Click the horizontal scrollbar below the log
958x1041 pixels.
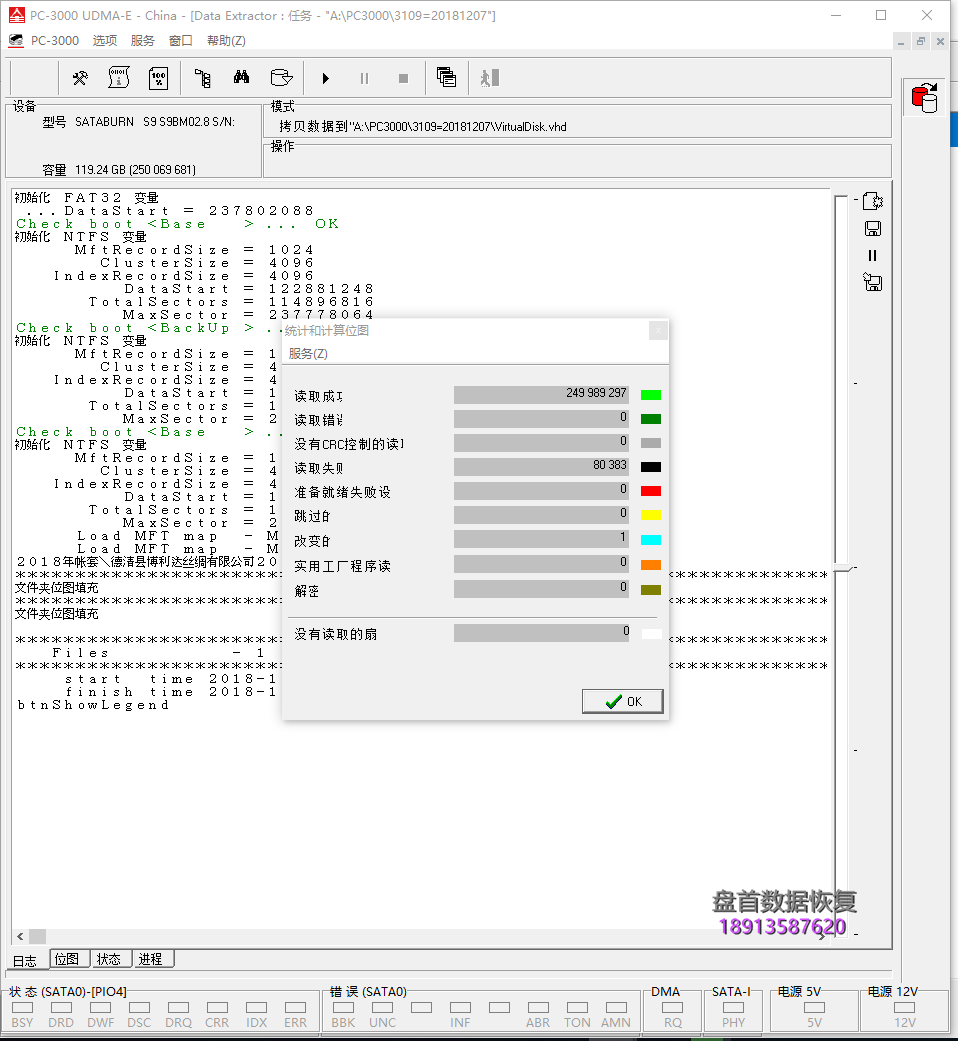[x=37, y=936]
